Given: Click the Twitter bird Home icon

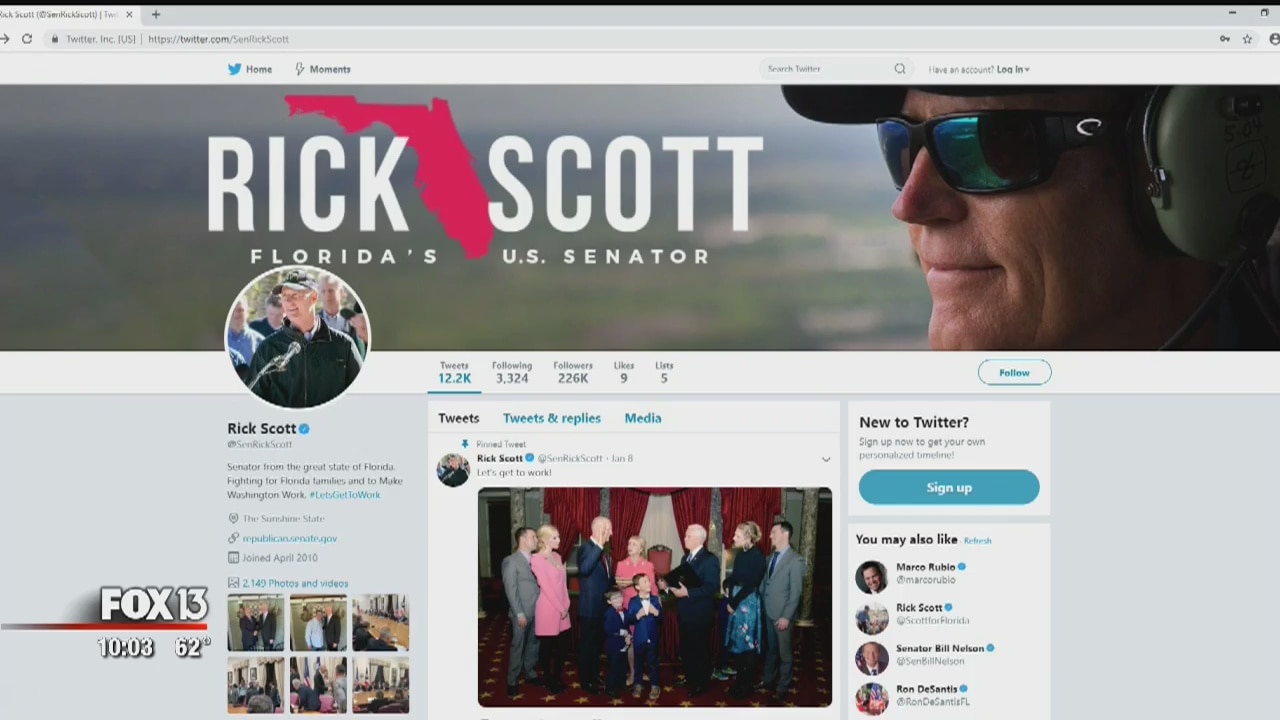Looking at the screenshot, I should [x=235, y=69].
